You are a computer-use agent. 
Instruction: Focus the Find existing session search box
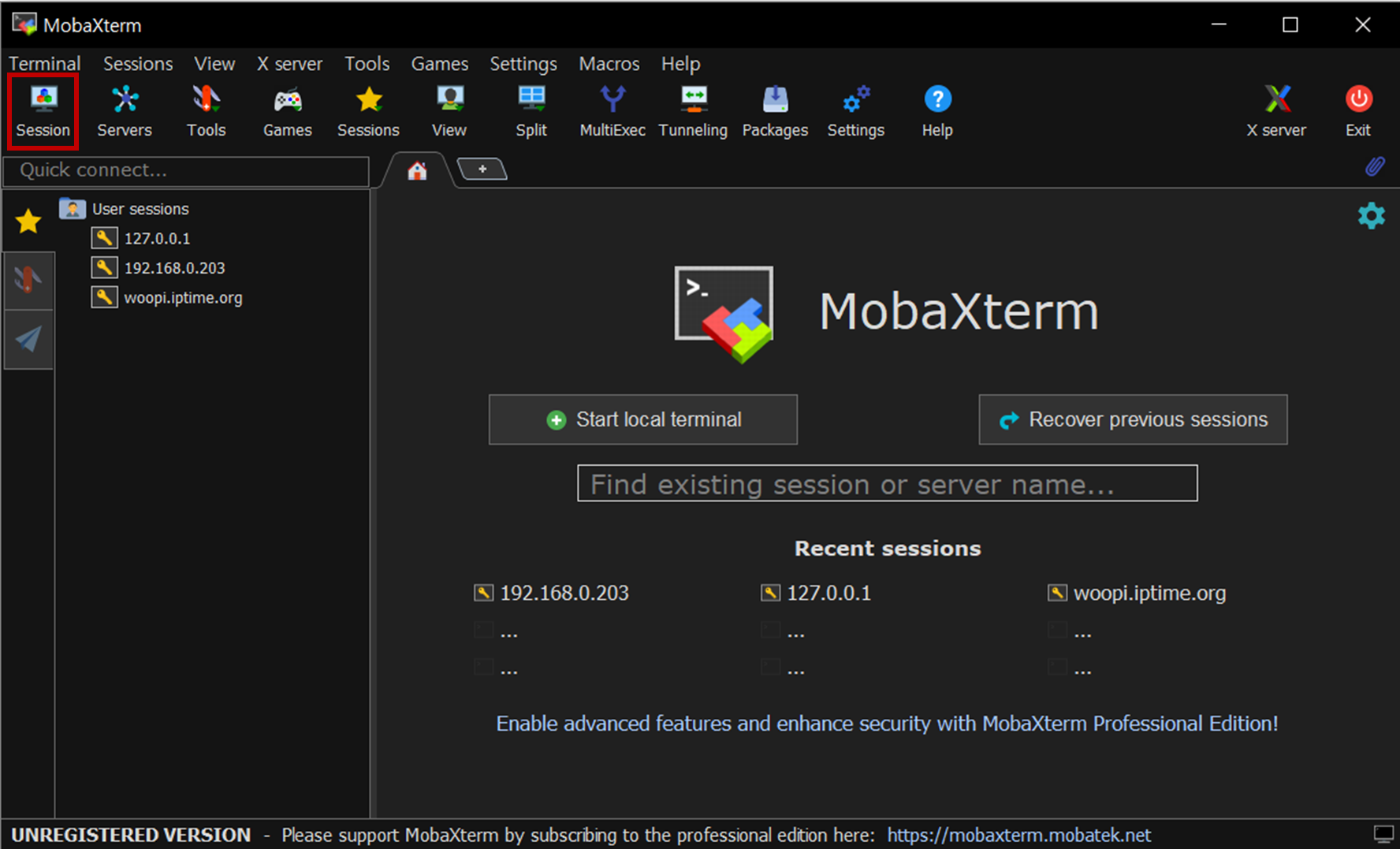[x=888, y=483]
